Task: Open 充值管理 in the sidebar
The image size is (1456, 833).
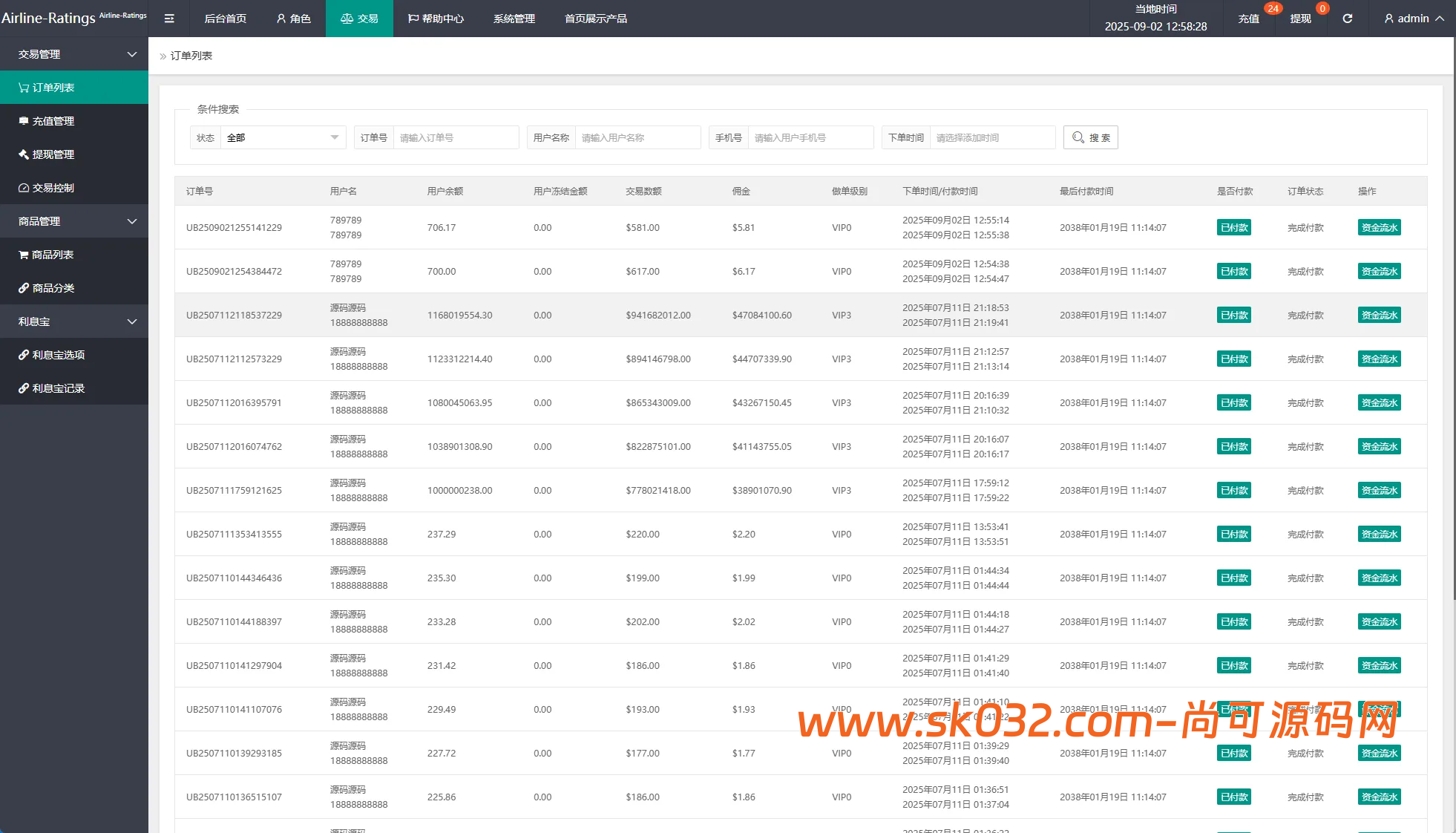Action: [x=53, y=121]
